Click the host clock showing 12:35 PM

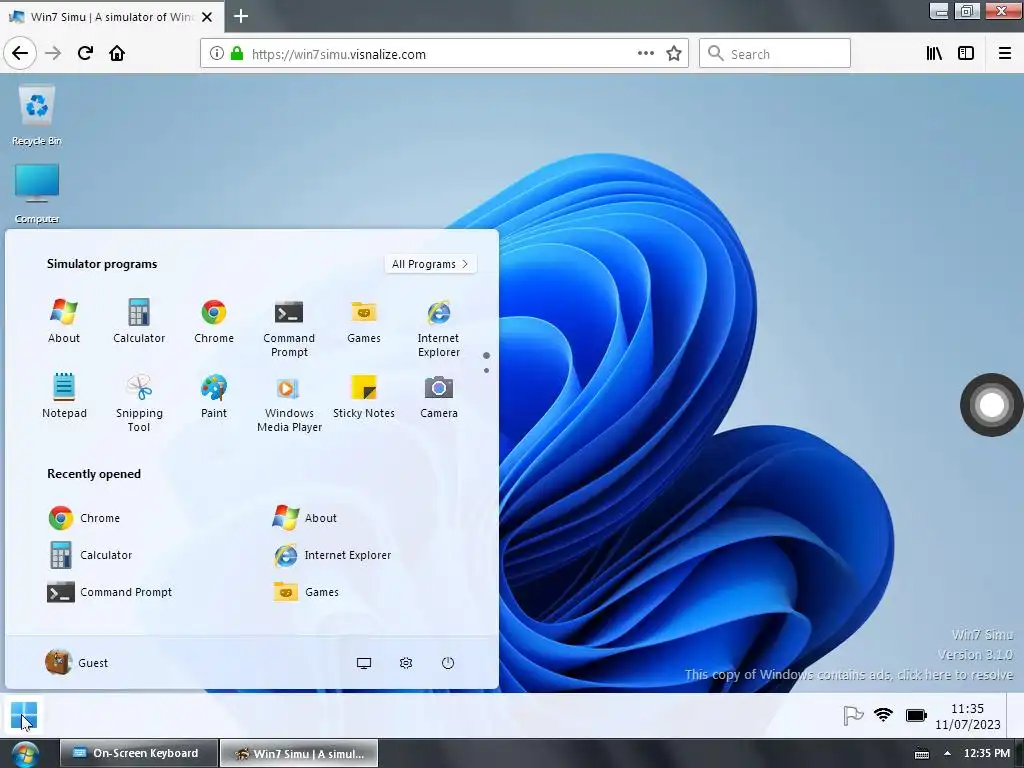click(986, 754)
